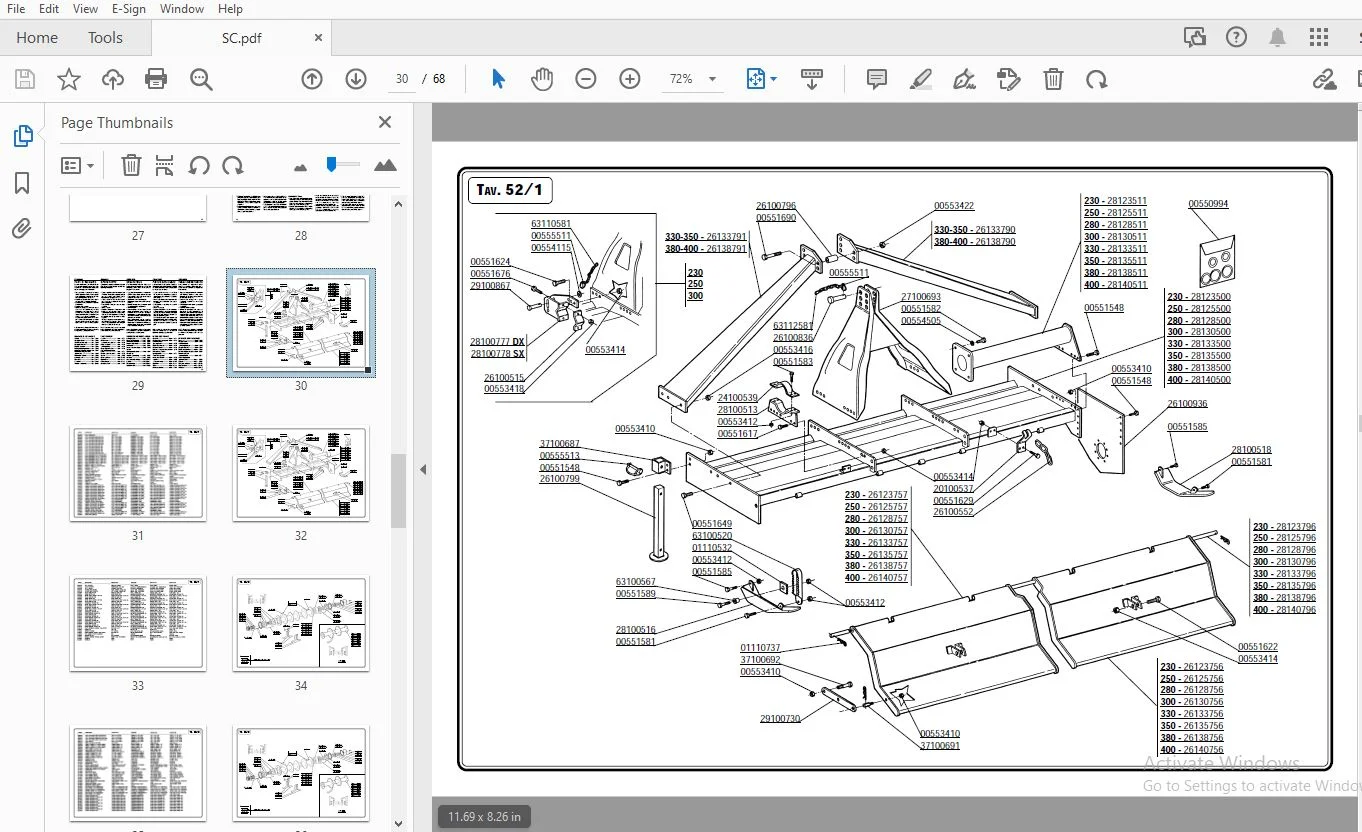This screenshot has width=1362, height=832.
Task: Rotate the page with the main toolbar icon
Action: click(x=1097, y=79)
